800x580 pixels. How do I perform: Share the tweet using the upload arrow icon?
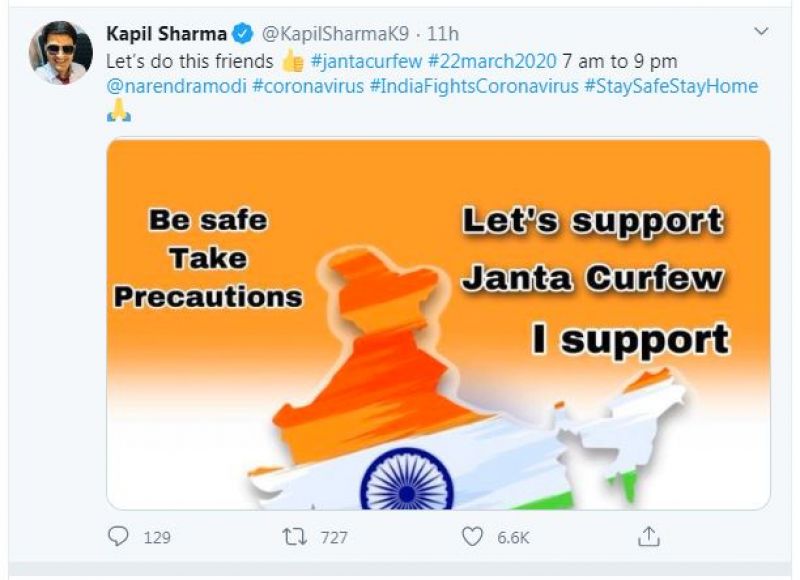pyautogui.click(x=648, y=537)
